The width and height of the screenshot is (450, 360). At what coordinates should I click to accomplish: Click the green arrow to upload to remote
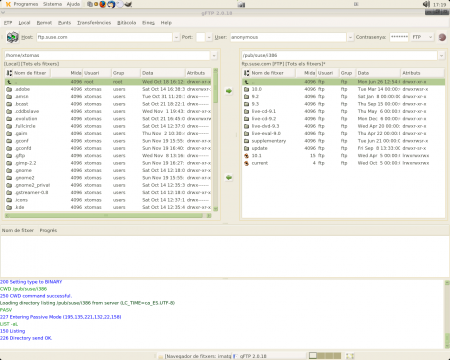[x=229, y=91]
